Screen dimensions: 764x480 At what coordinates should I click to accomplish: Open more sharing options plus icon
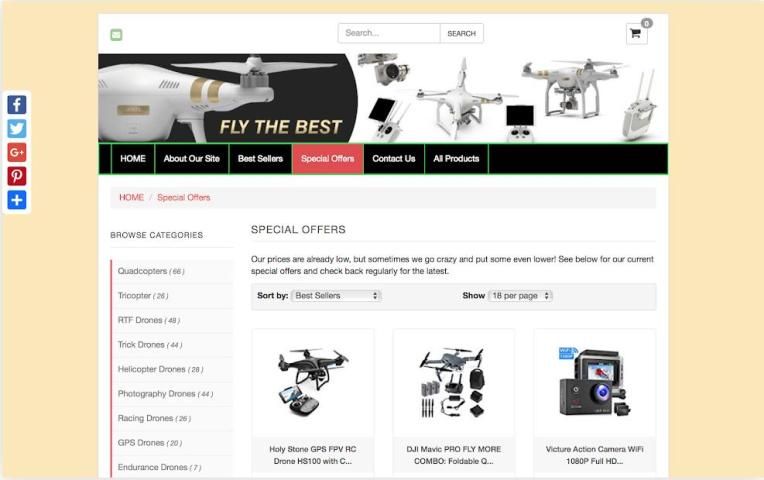[x=17, y=200]
